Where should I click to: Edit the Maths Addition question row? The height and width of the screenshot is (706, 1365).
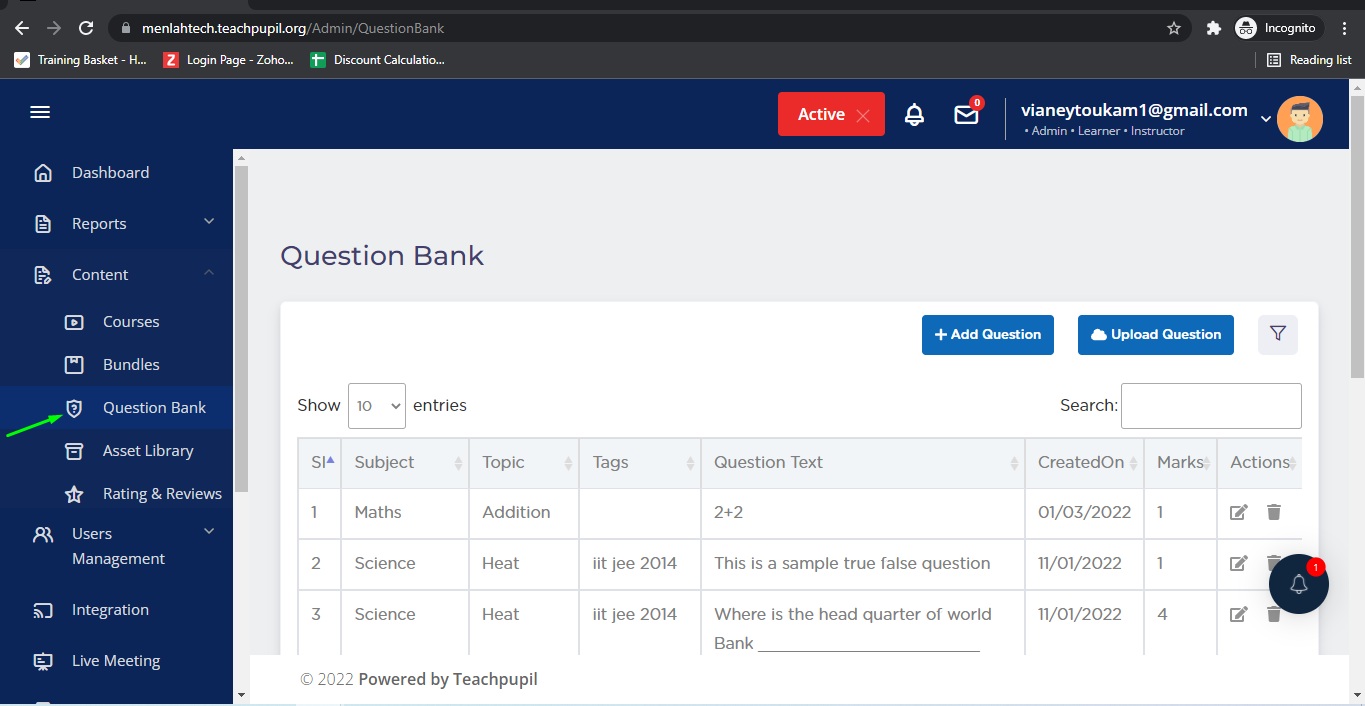[1238, 512]
